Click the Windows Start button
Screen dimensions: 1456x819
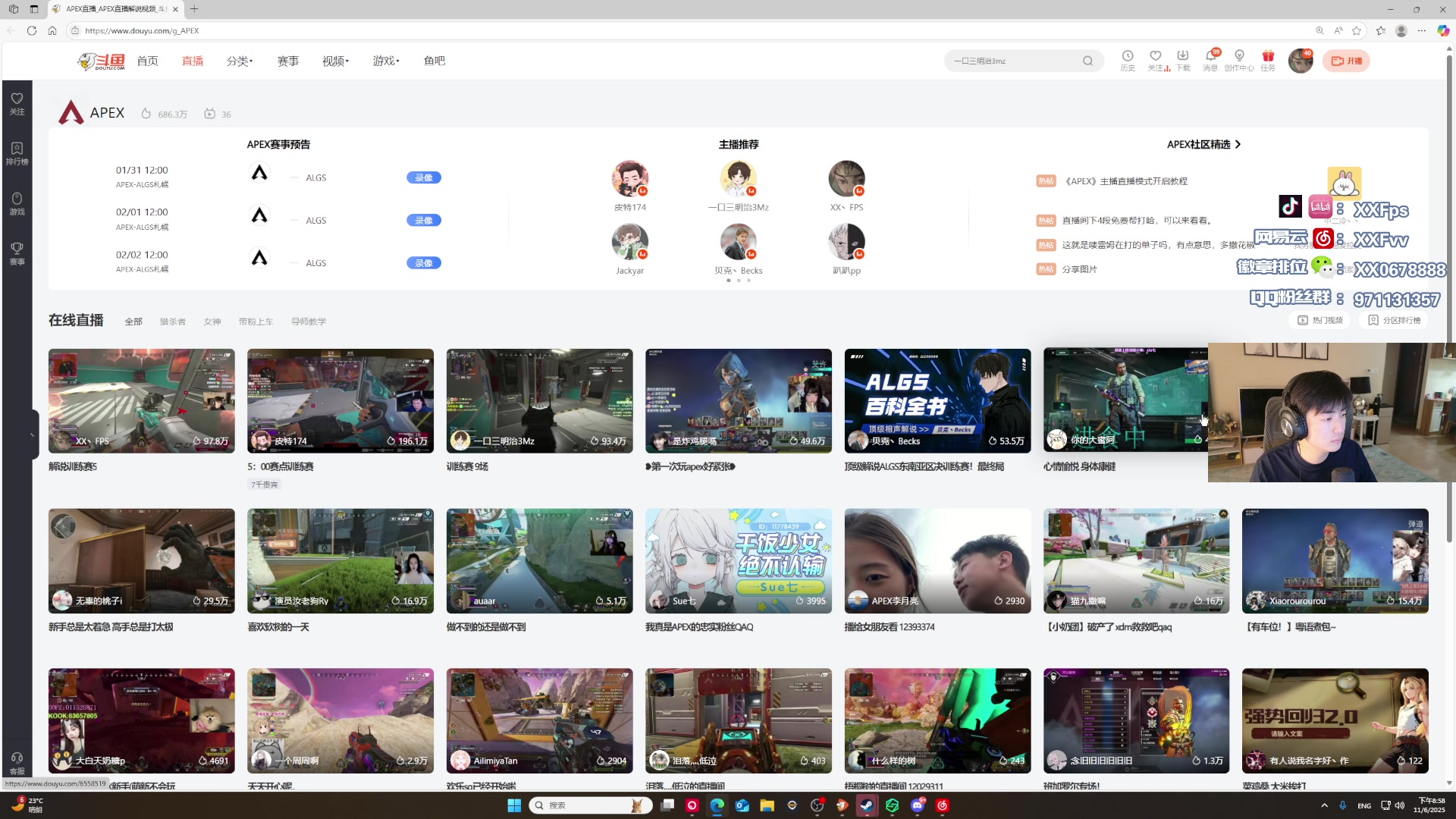click(x=514, y=805)
